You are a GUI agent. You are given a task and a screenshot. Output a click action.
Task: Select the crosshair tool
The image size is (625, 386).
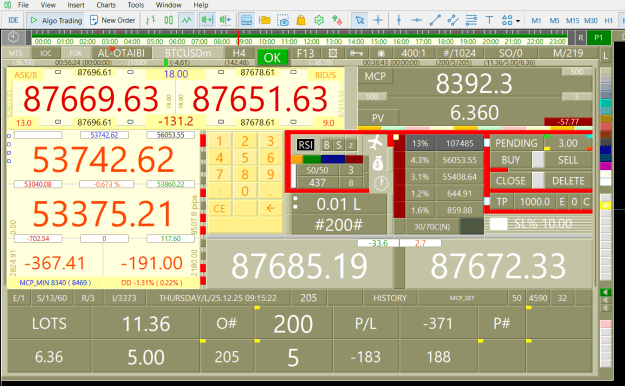point(378,20)
